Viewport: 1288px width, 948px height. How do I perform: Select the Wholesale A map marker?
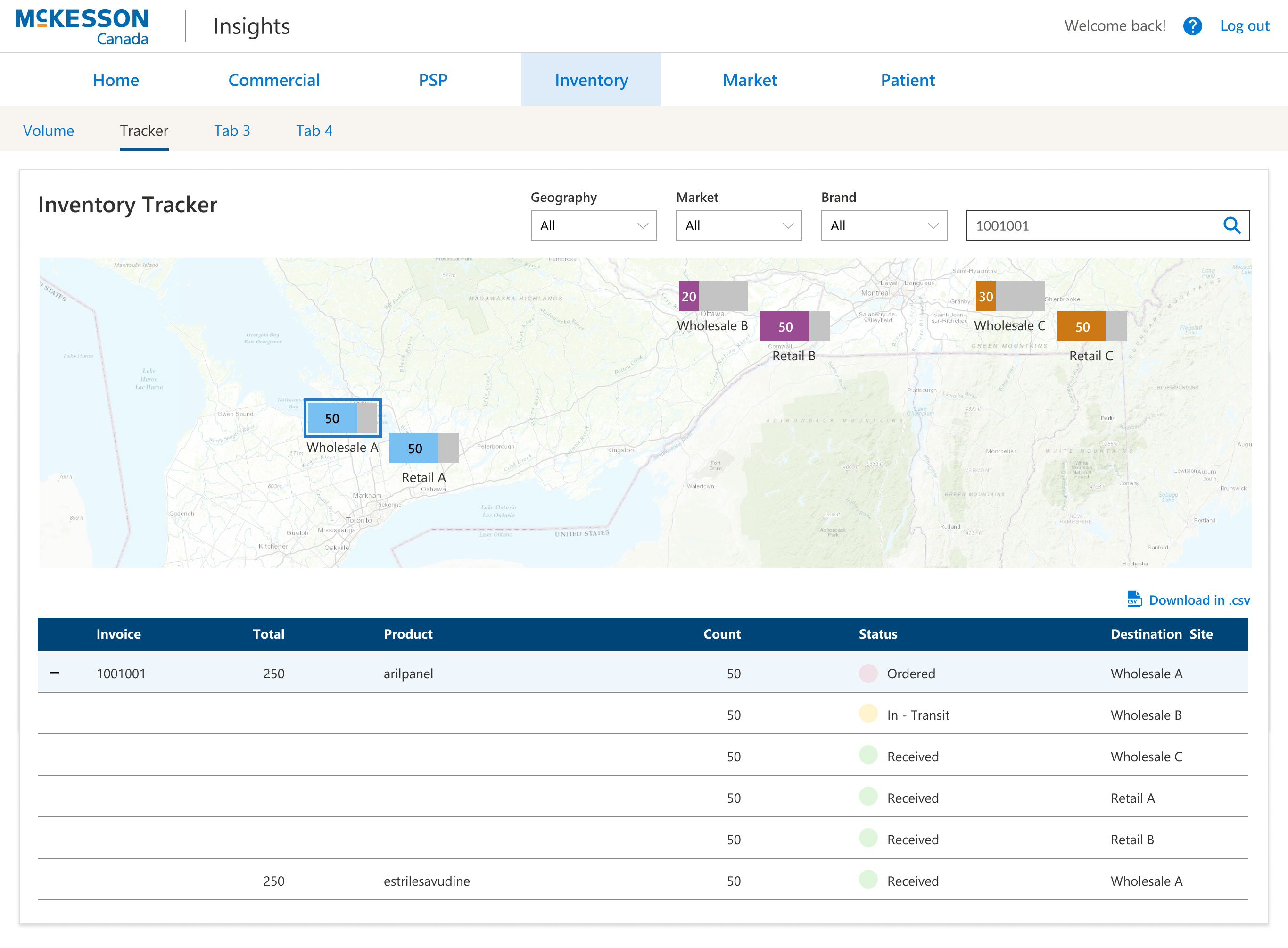[342, 418]
